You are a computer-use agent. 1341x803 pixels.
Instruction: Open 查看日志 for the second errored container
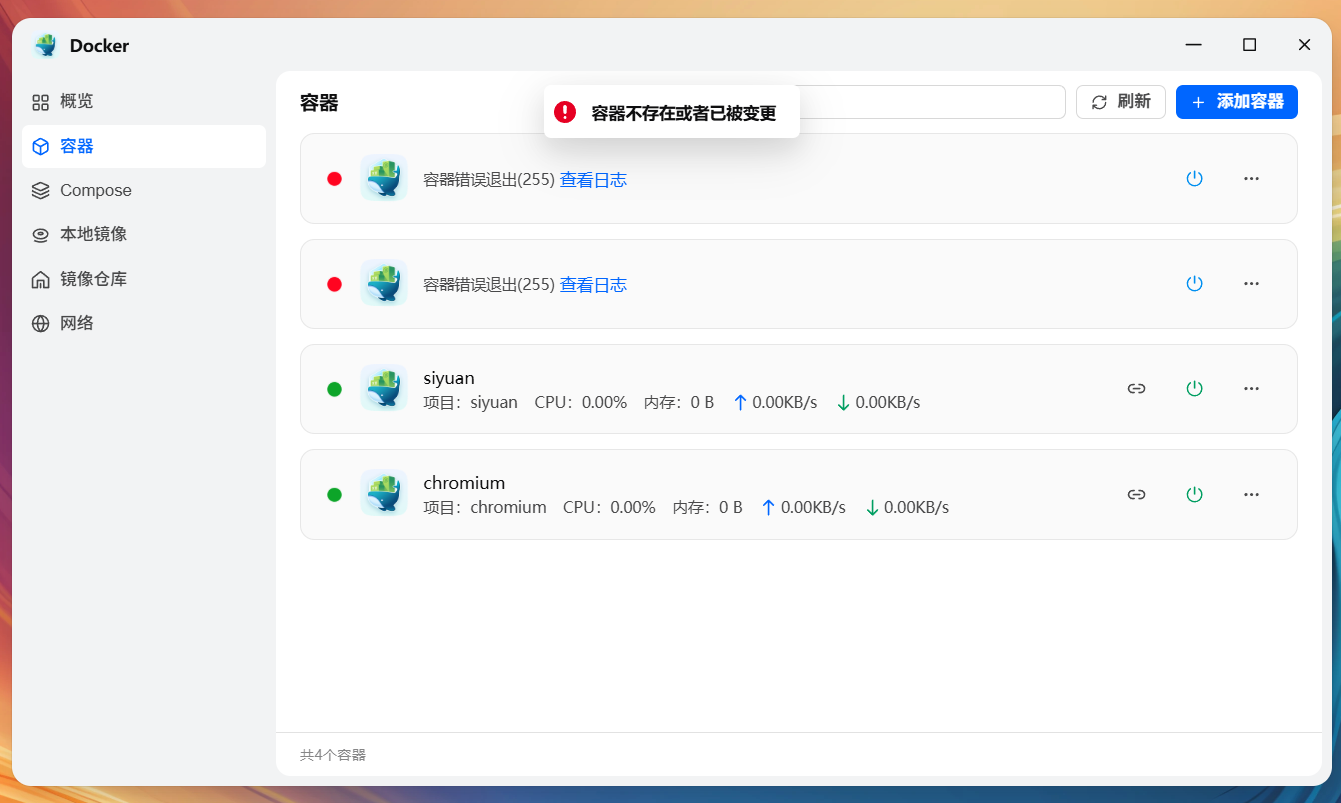coord(593,285)
